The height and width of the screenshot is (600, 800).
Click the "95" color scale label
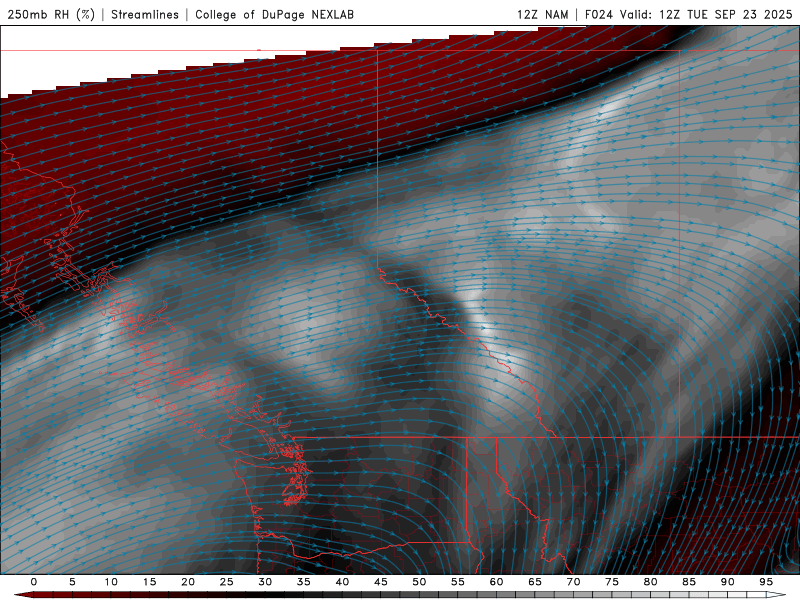[766, 582]
